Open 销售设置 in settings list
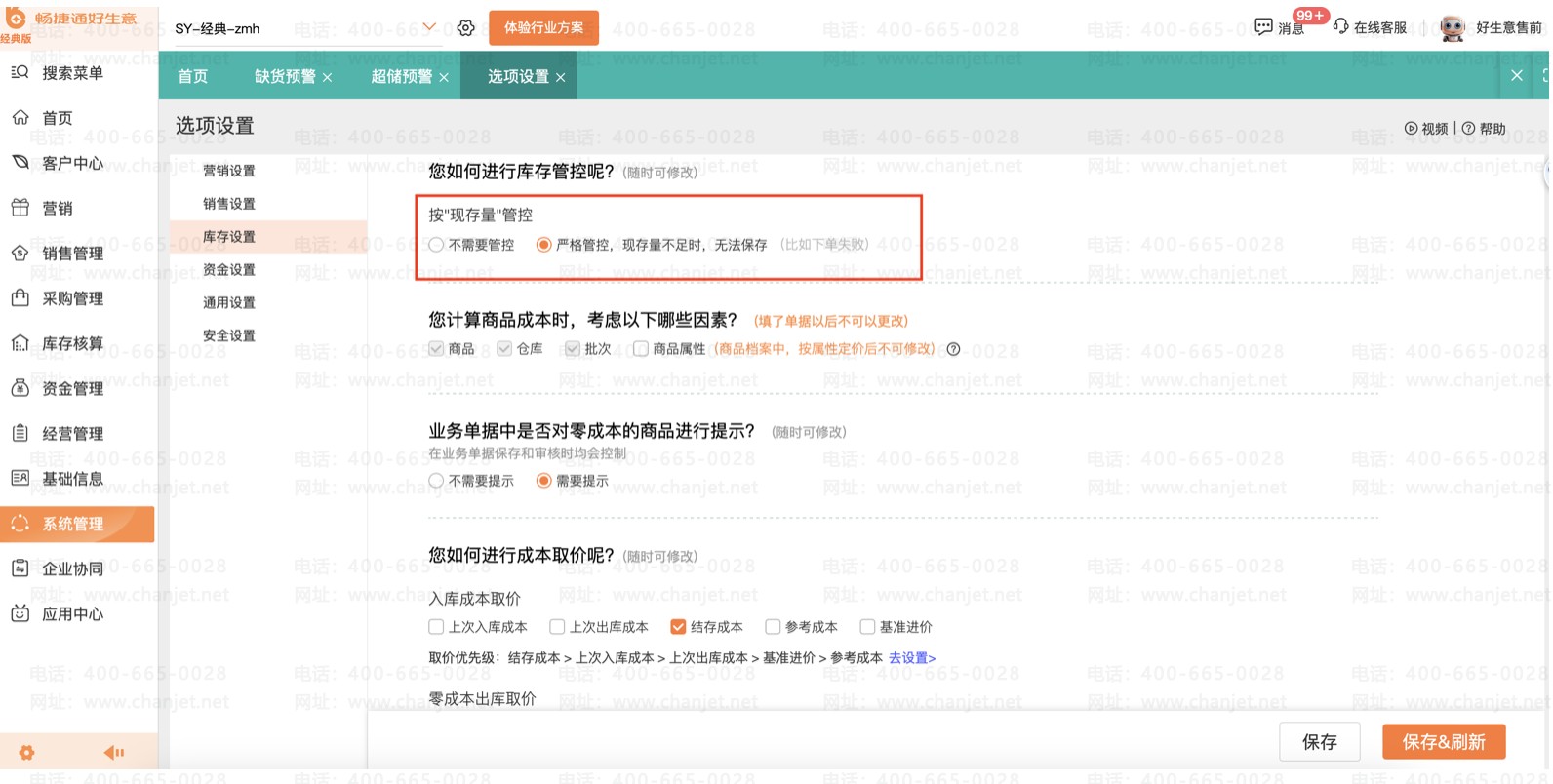The width and height of the screenshot is (1553, 784). click(229, 204)
